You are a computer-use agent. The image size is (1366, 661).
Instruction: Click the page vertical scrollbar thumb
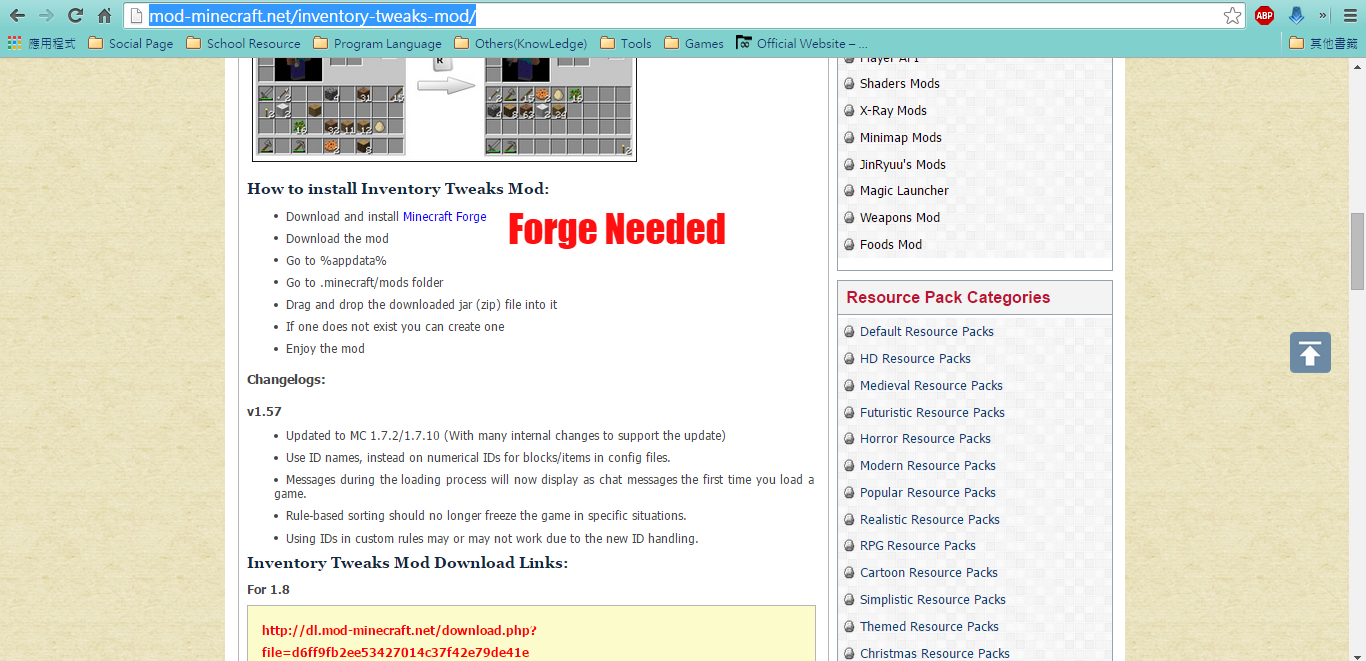pyautogui.click(x=1357, y=250)
